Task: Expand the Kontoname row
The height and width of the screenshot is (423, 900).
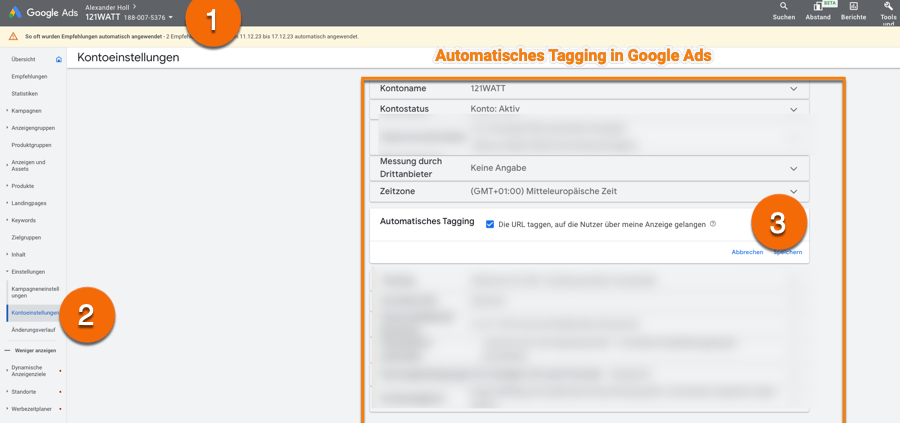Action: [x=793, y=88]
